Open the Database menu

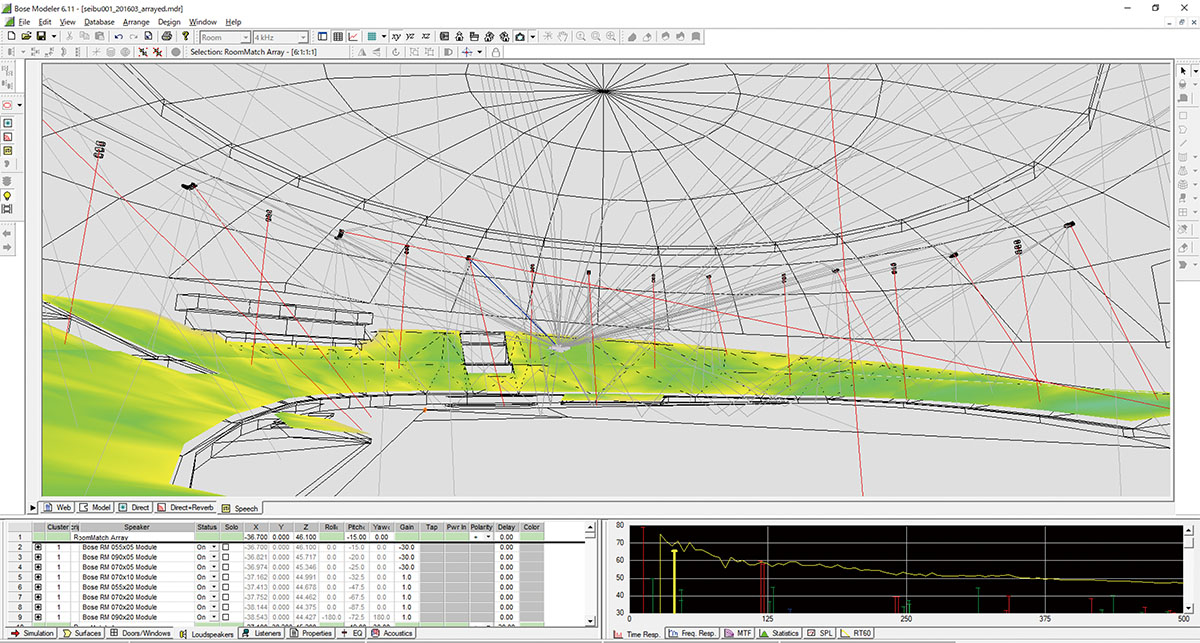(99, 21)
